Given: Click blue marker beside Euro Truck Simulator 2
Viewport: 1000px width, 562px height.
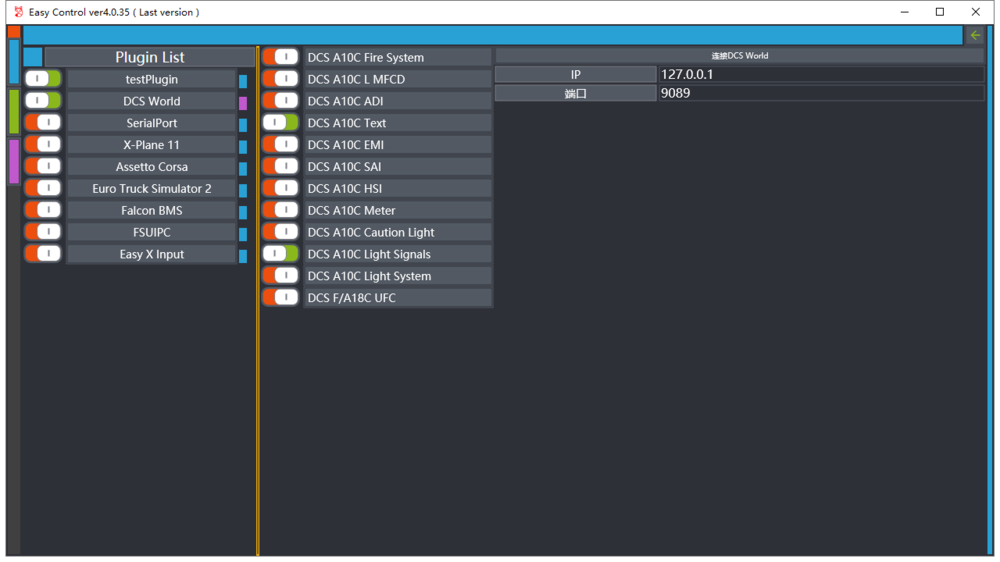Looking at the screenshot, I should click(x=243, y=191).
